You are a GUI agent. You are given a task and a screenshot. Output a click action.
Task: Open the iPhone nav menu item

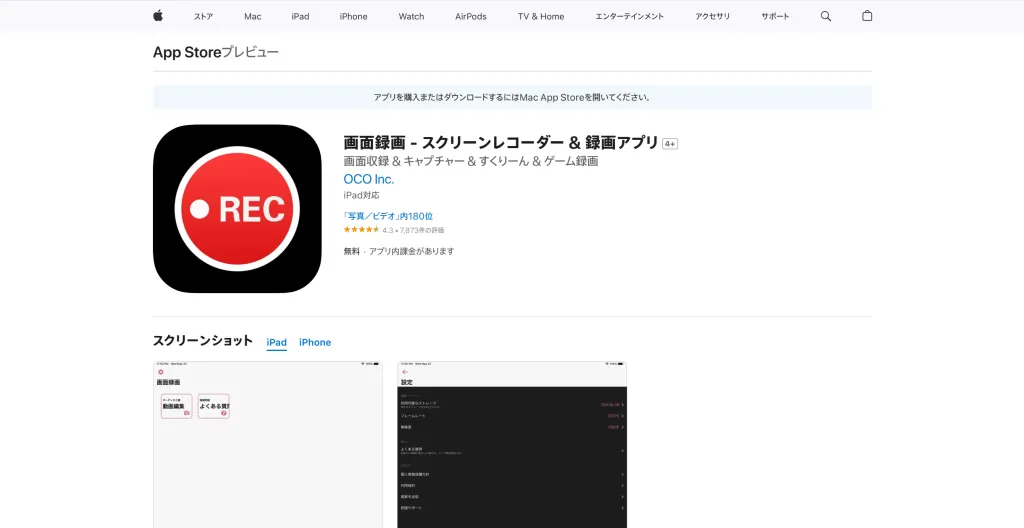pyautogui.click(x=353, y=17)
